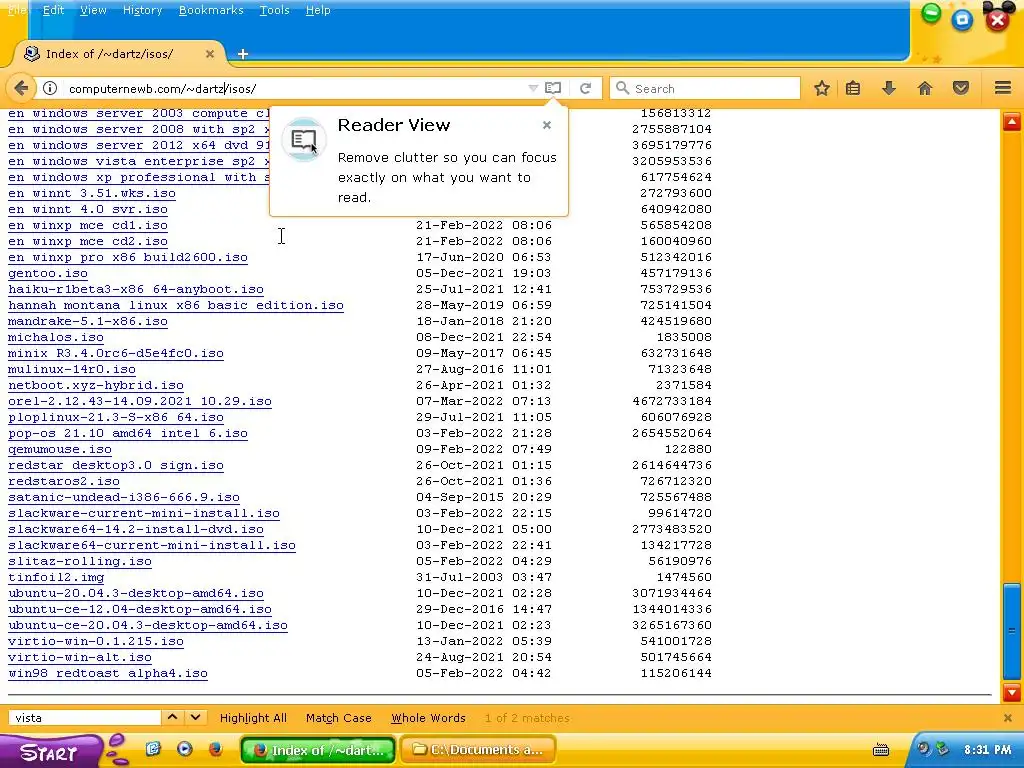The image size is (1024, 768).
Task: Open the gentoo.iso link
Action: pyautogui.click(x=48, y=273)
